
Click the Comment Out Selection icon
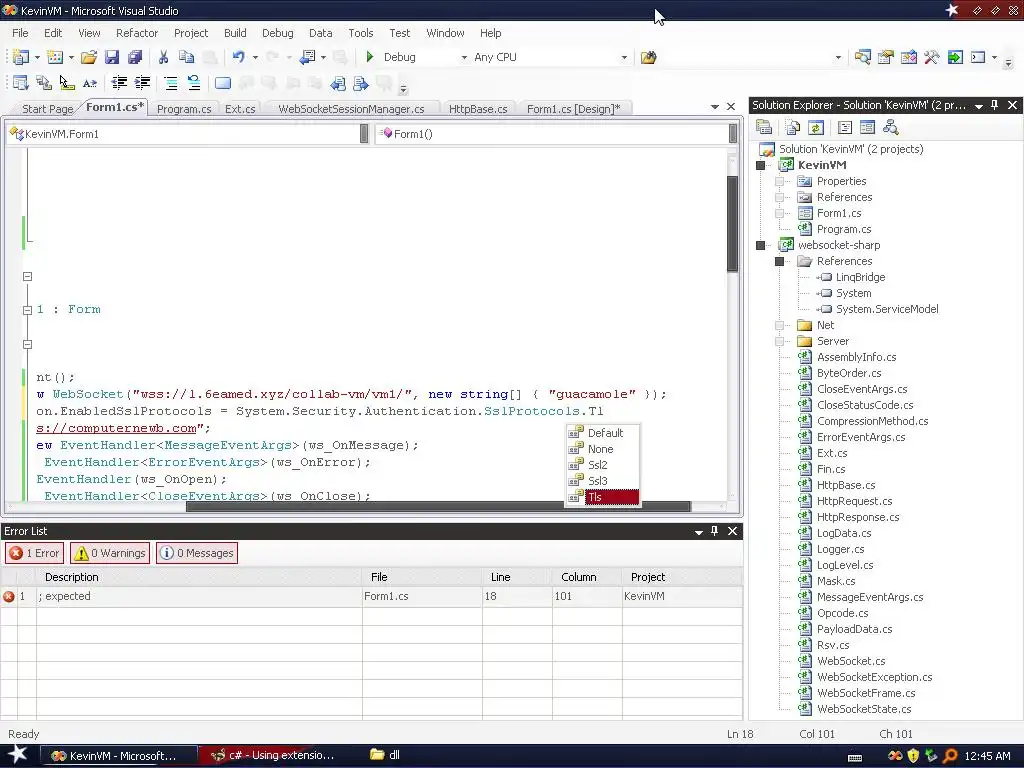pos(170,82)
